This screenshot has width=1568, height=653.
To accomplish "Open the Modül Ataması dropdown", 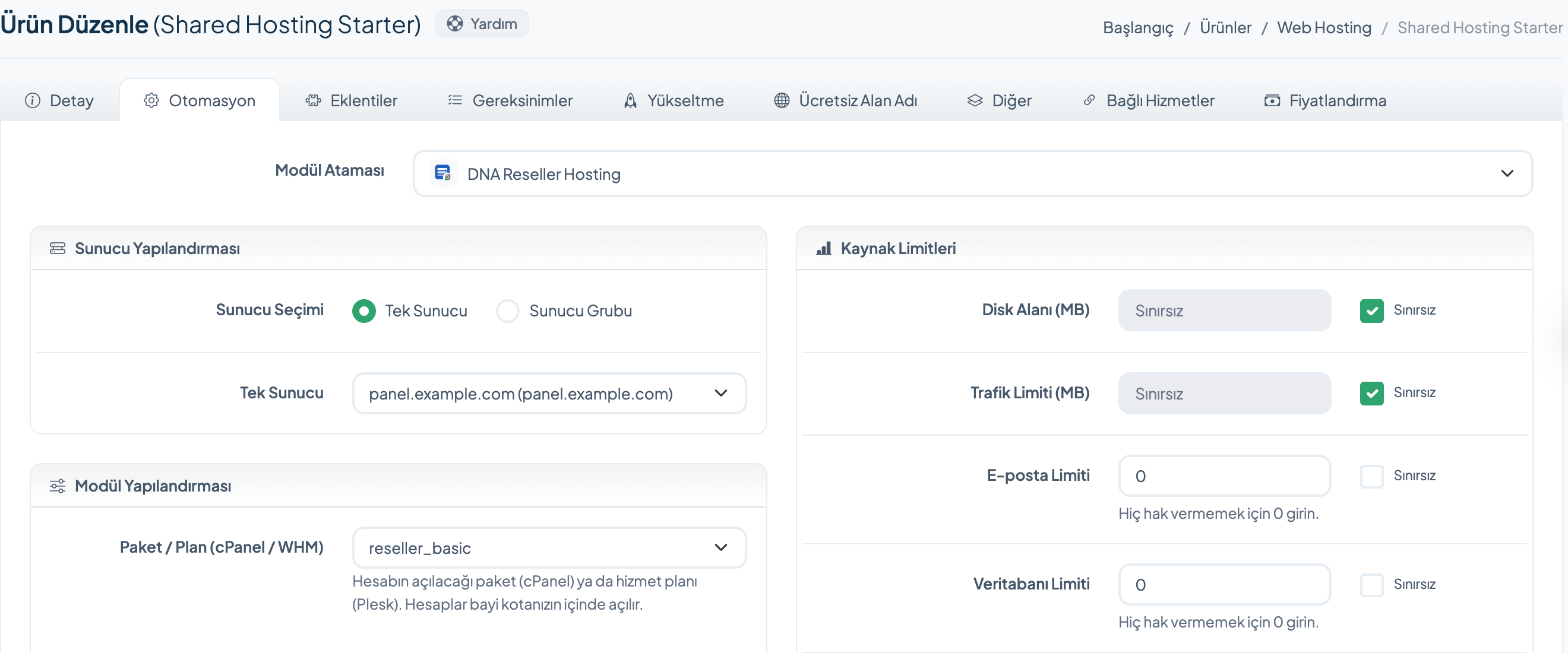I will (x=973, y=173).
